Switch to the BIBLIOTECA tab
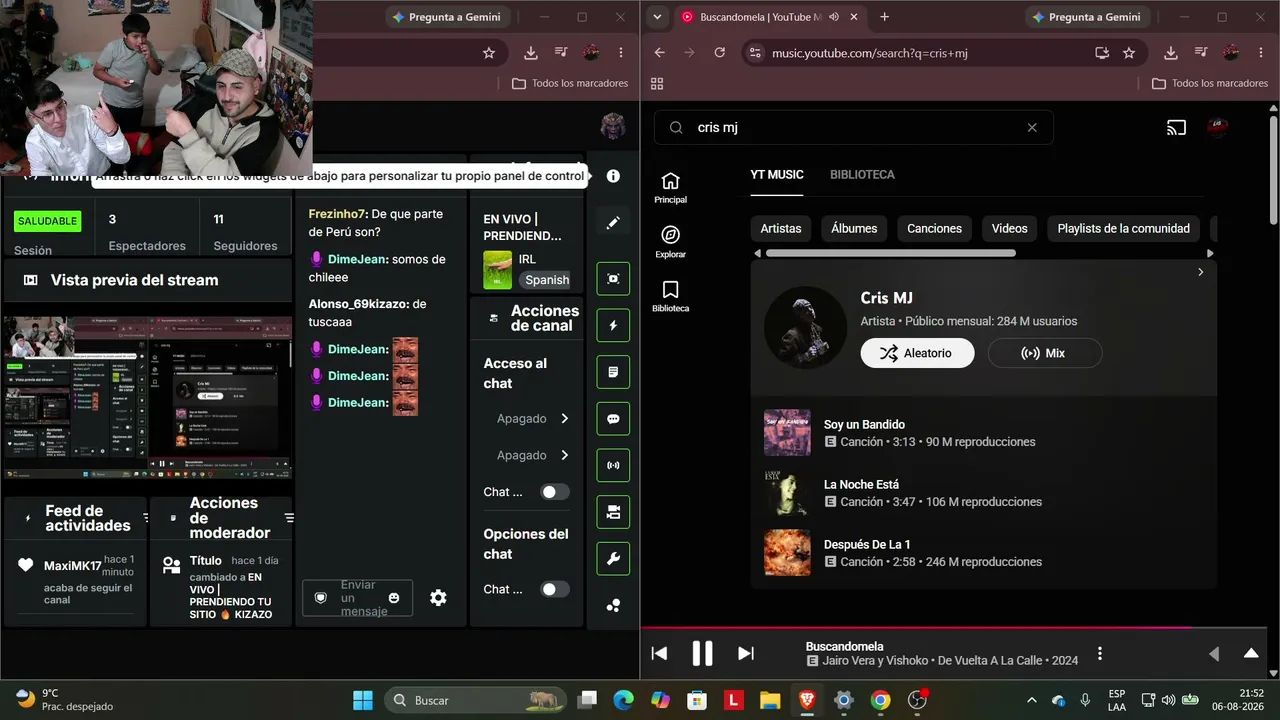Image resolution: width=1280 pixels, height=720 pixels. coord(862,175)
